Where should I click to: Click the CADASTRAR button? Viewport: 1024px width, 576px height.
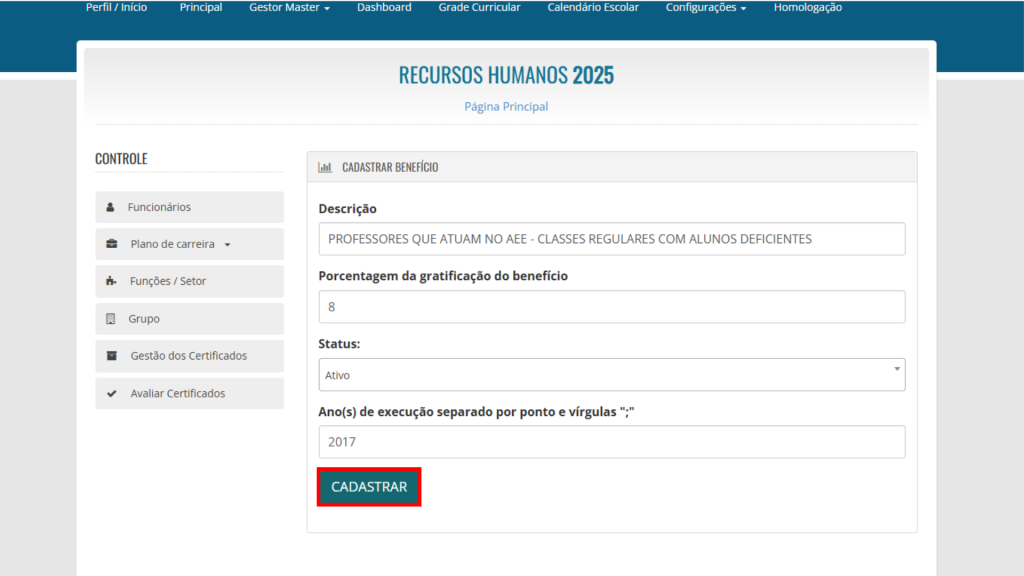pos(369,487)
